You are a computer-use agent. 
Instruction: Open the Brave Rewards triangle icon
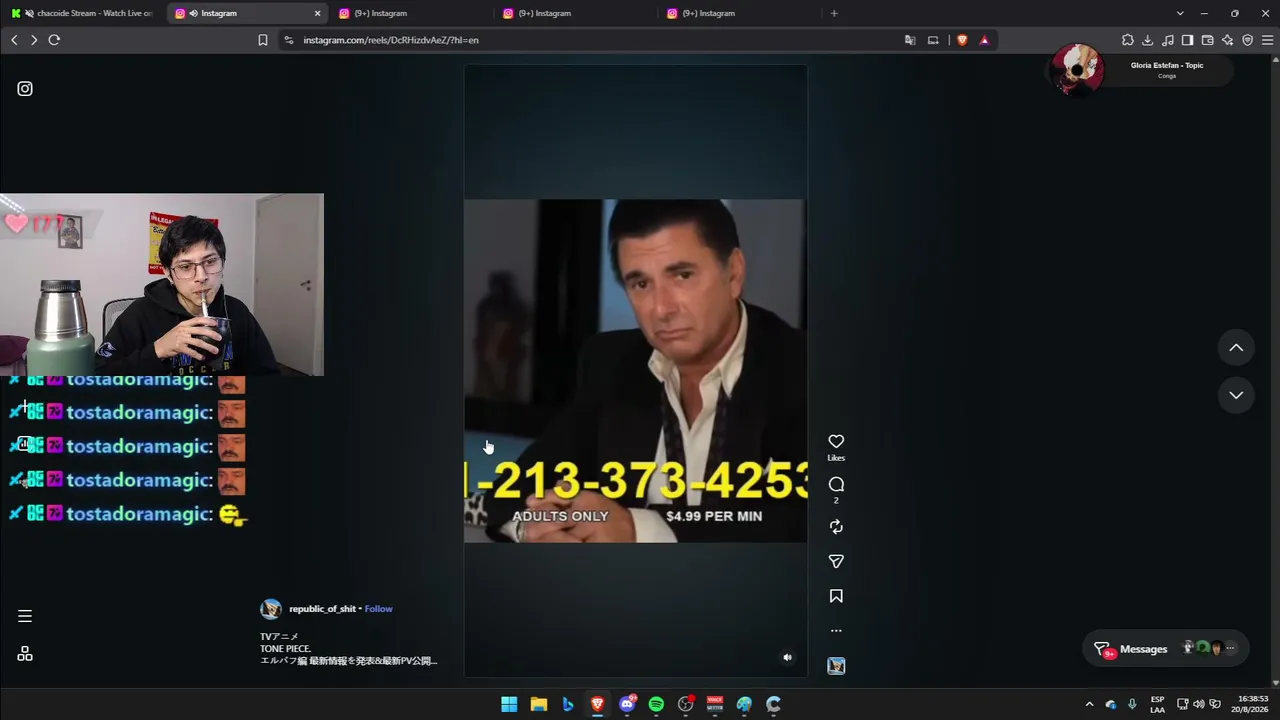(x=984, y=40)
